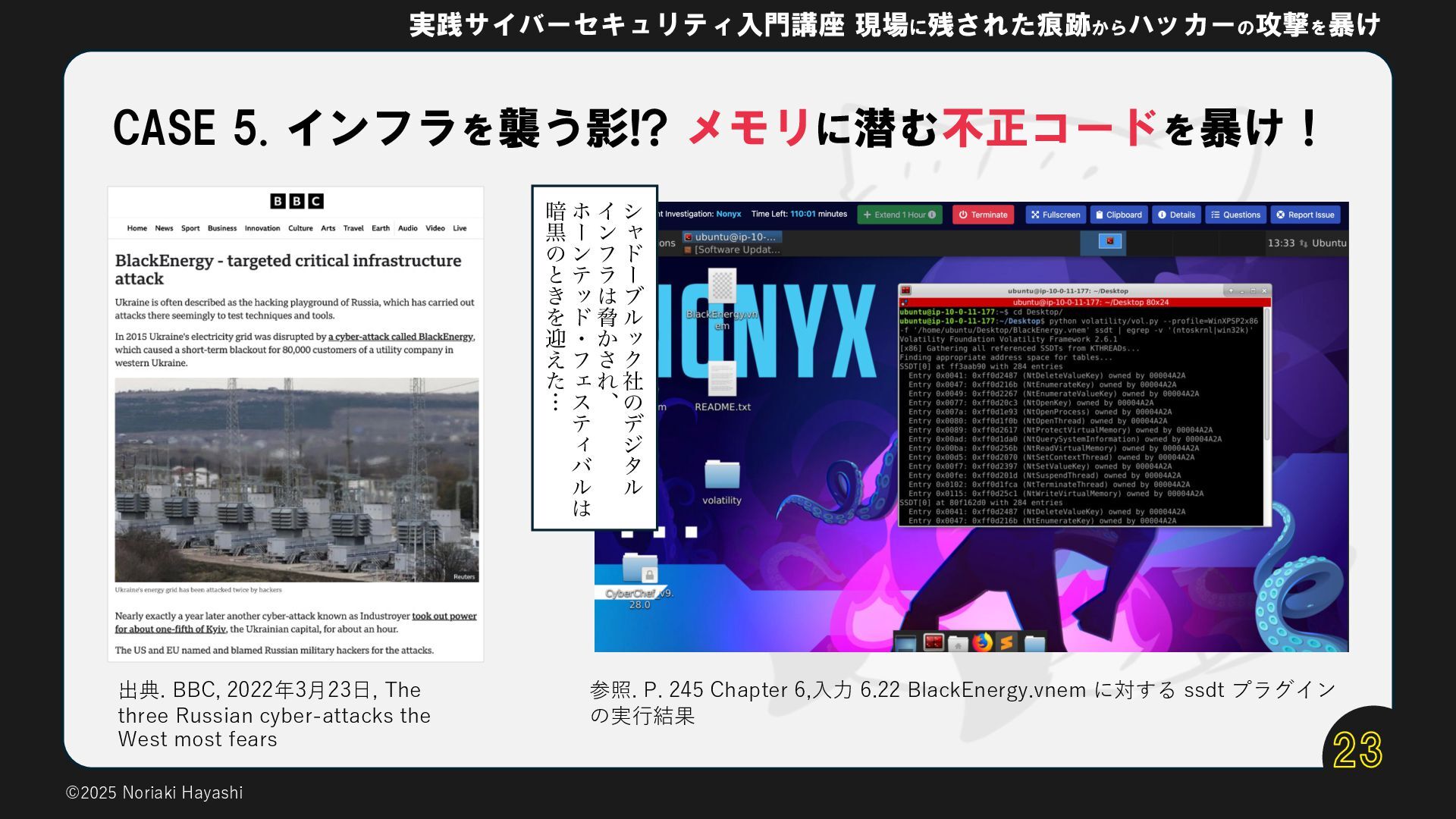Click the show desktop dock icon
Screen dimensions: 1456x819
coord(906,644)
